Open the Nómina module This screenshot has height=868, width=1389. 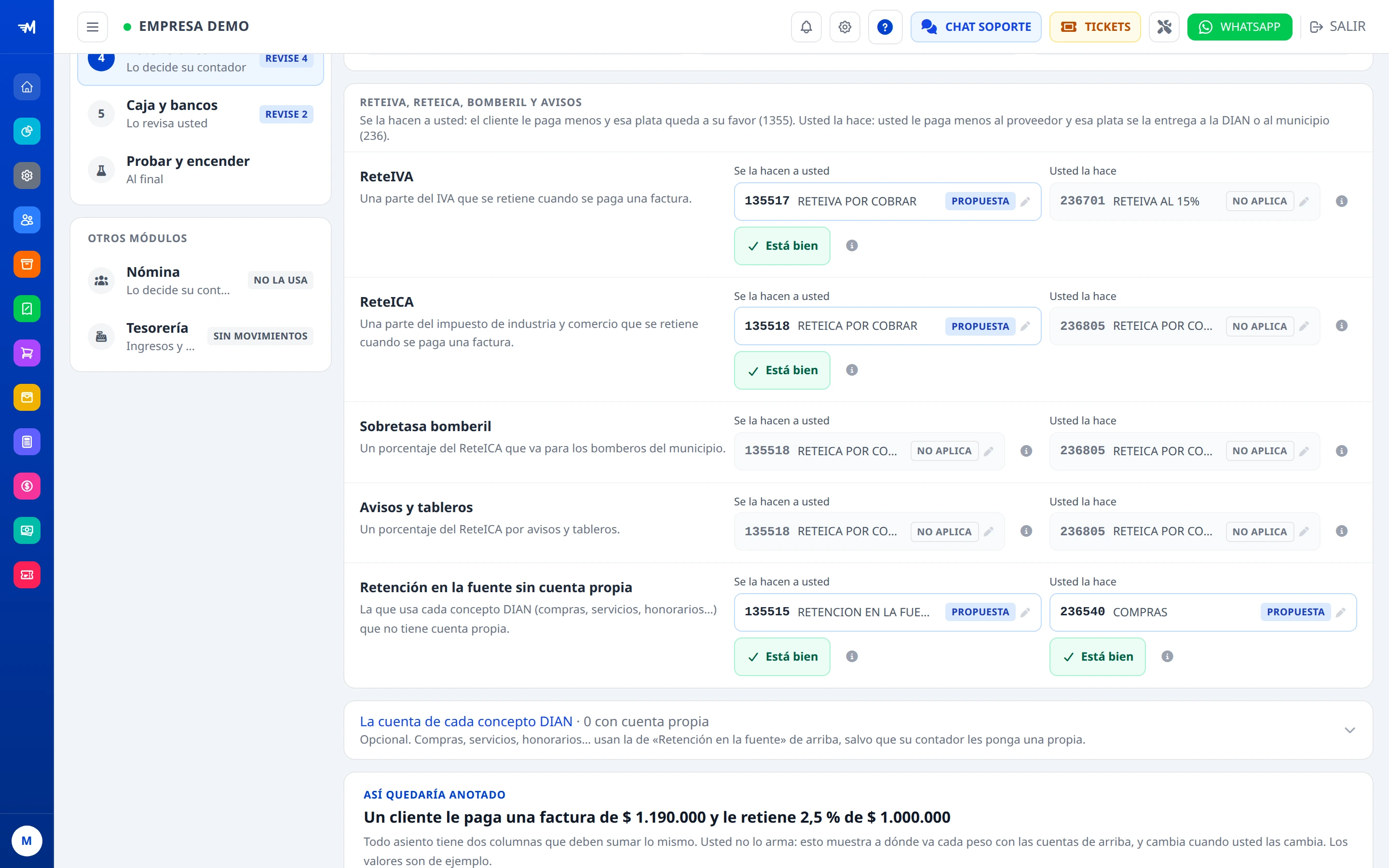click(x=200, y=280)
